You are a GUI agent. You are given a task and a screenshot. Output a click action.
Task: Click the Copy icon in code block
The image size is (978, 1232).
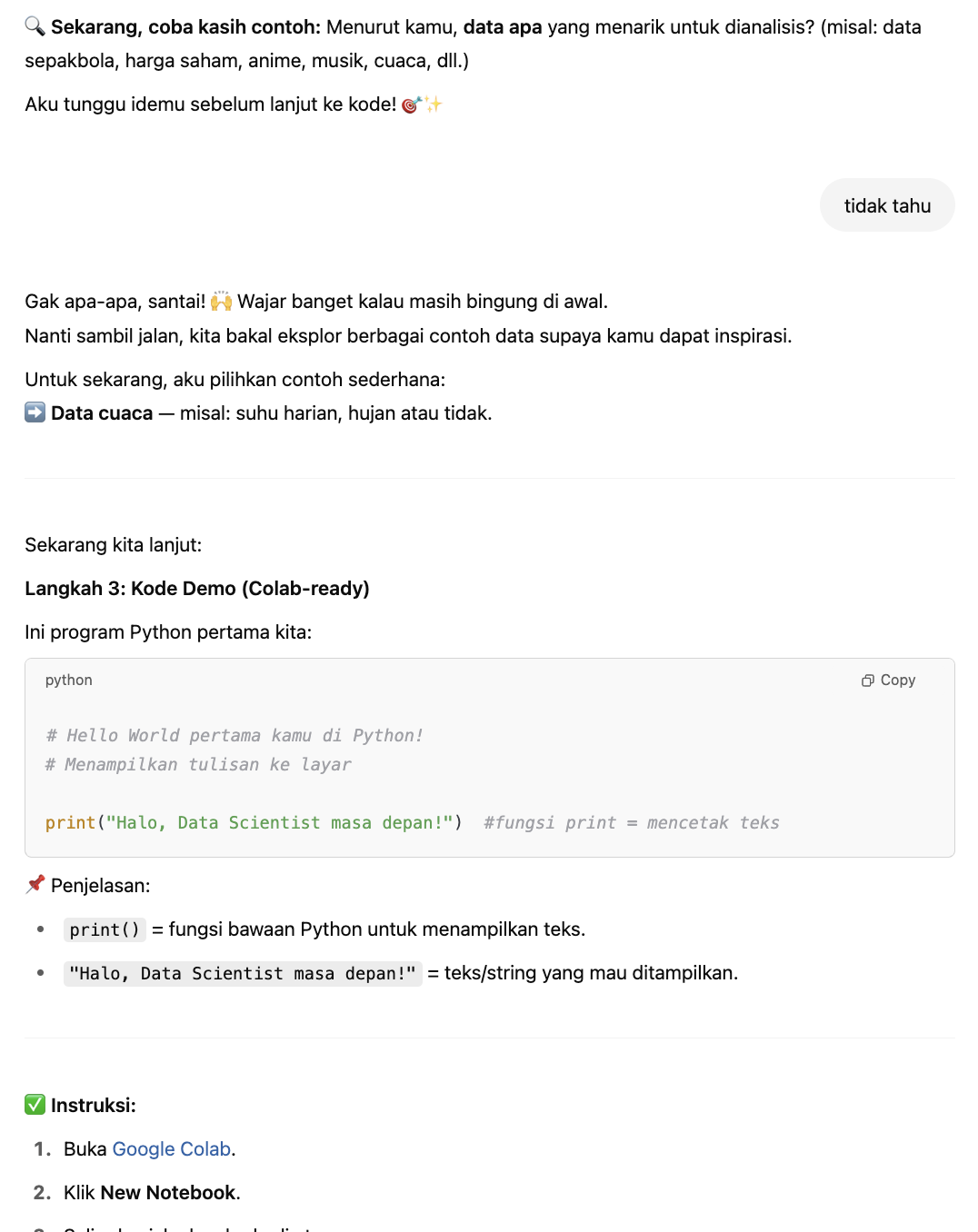click(x=868, y=681)
